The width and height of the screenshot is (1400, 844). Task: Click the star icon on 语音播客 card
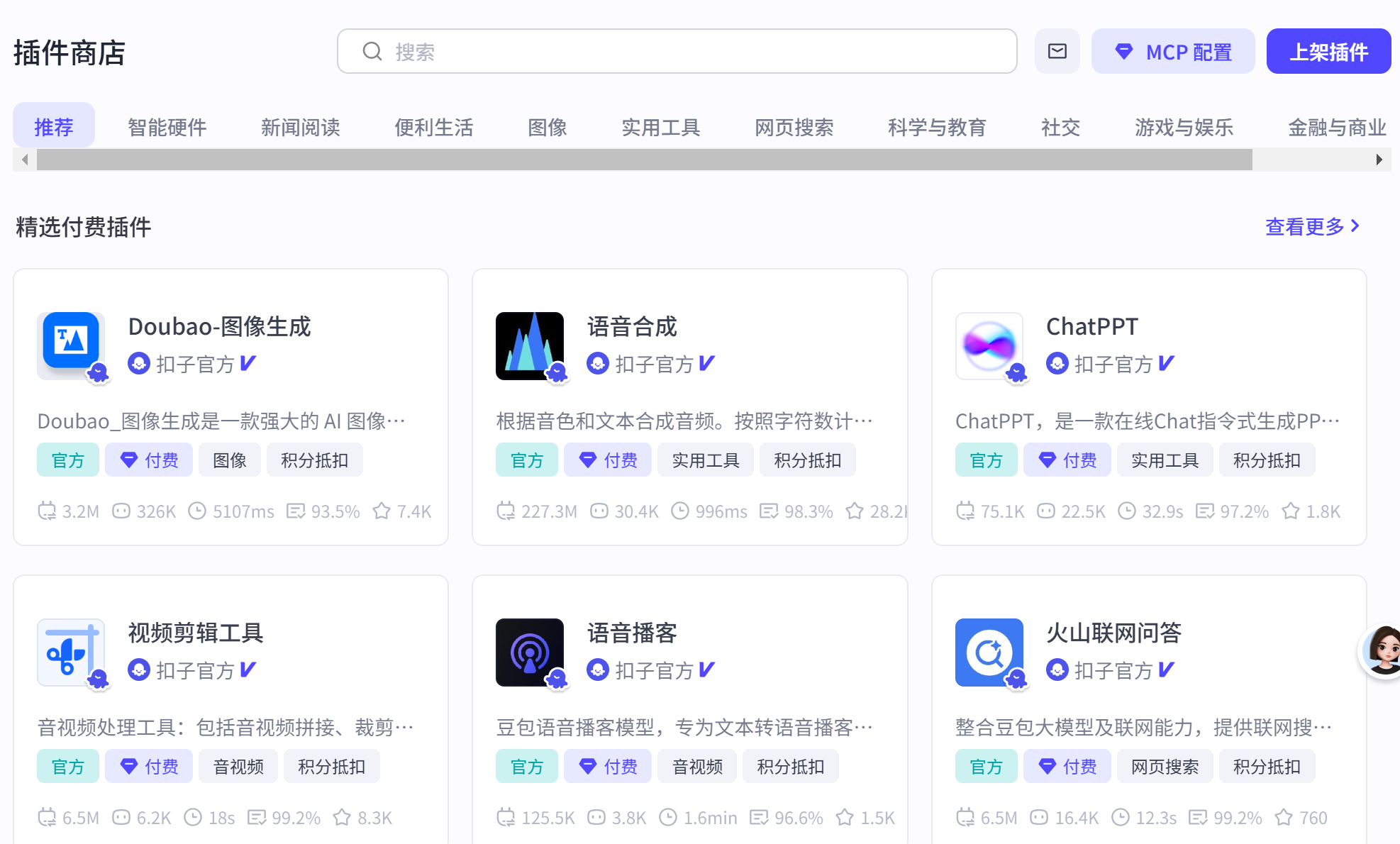(x=845, y=817)
